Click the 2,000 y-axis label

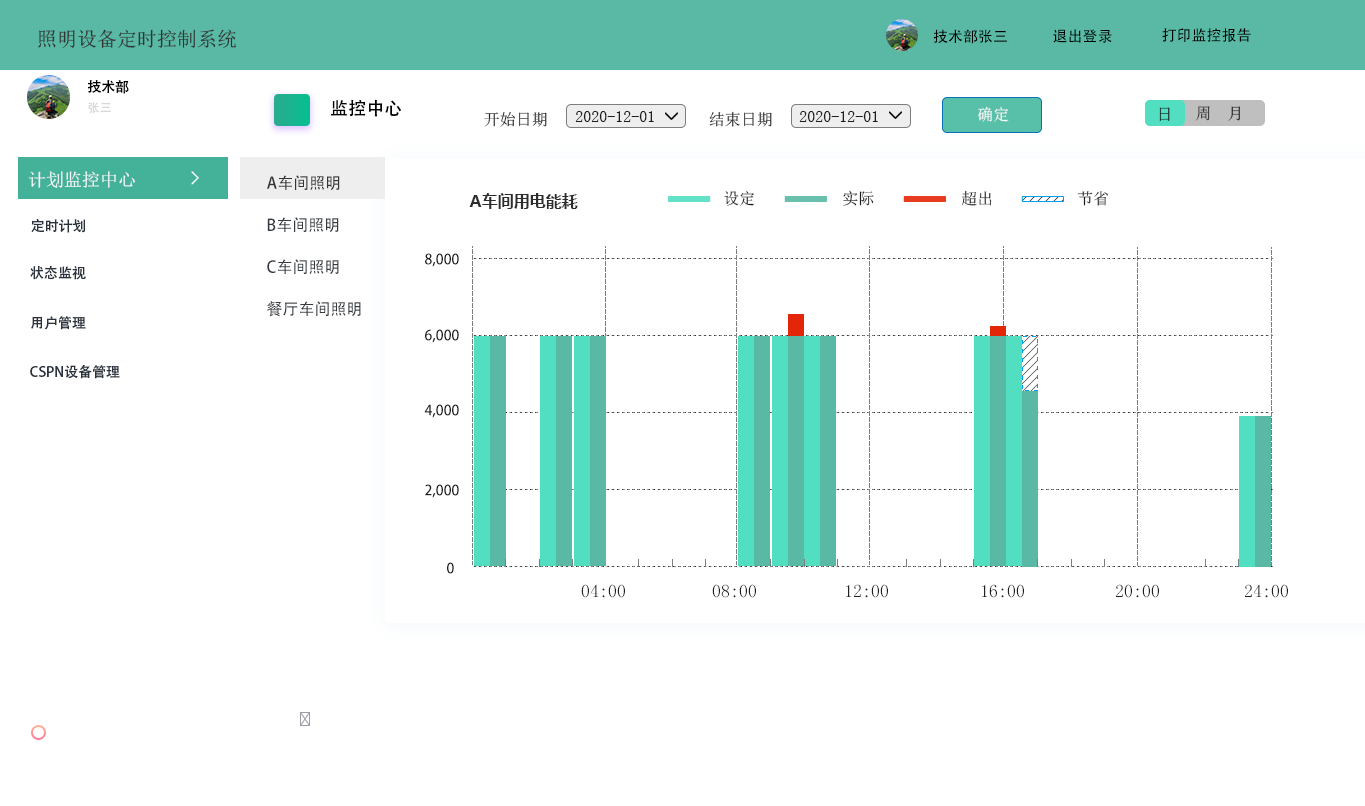[442, 490]
